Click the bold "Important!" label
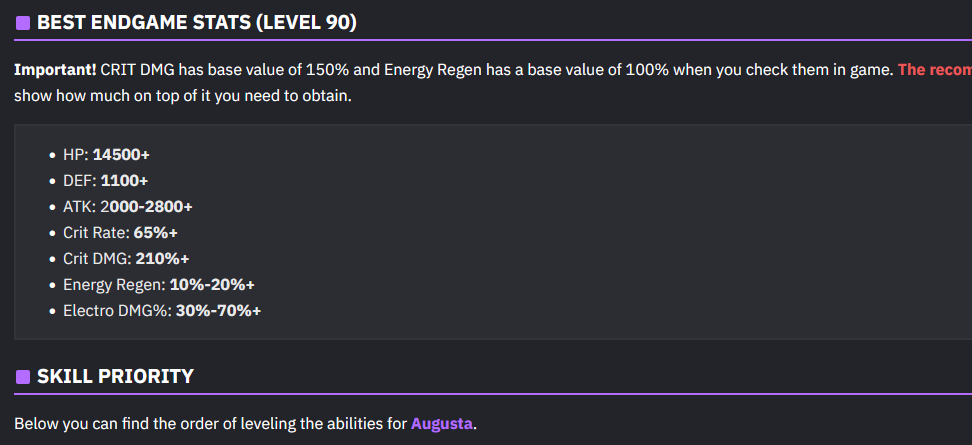 click(55, 71)
